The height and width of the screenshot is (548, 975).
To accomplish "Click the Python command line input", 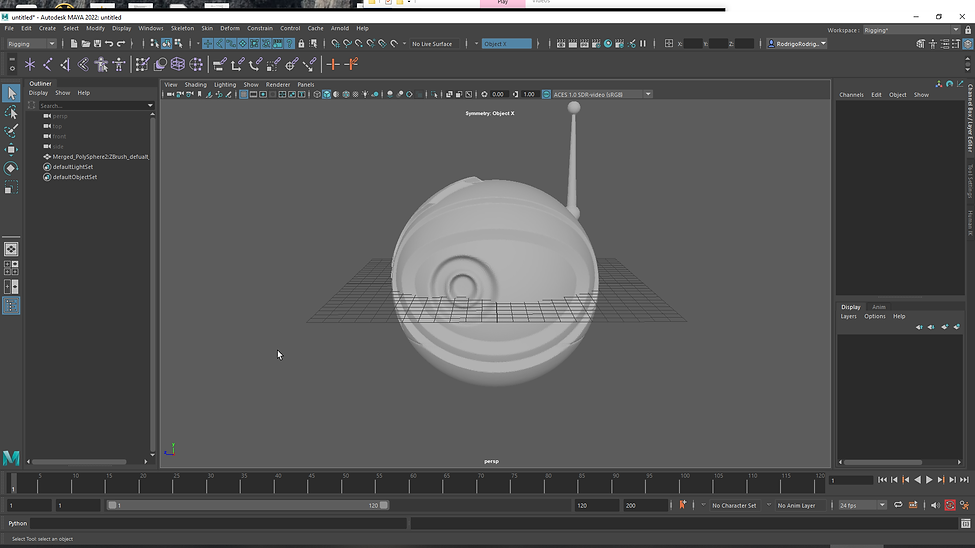I will 219,524.
